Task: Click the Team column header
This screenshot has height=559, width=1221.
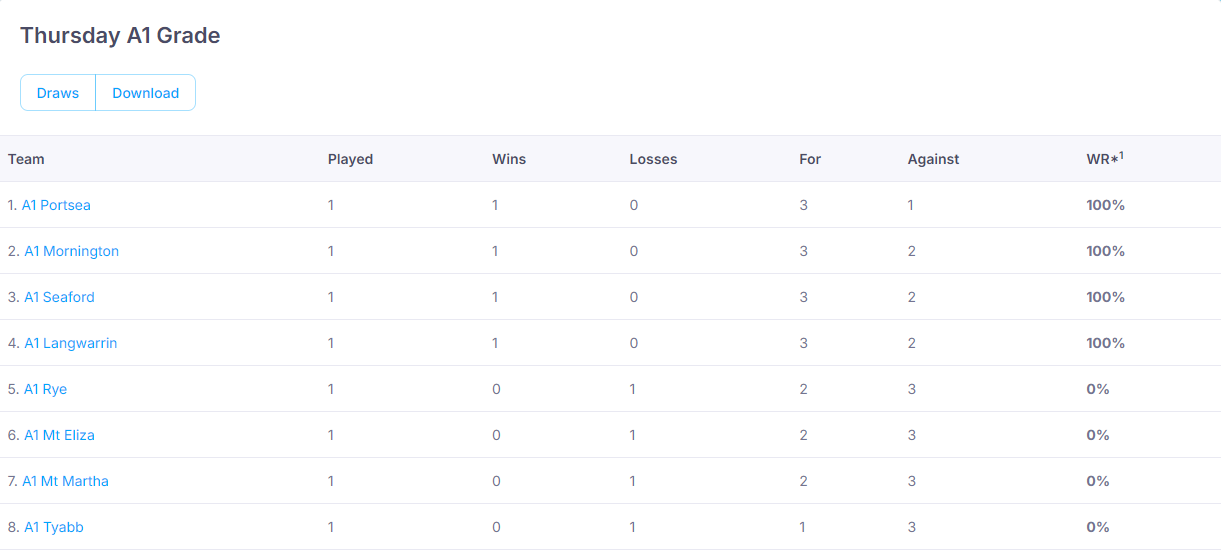Action: (x=26, y=159)
